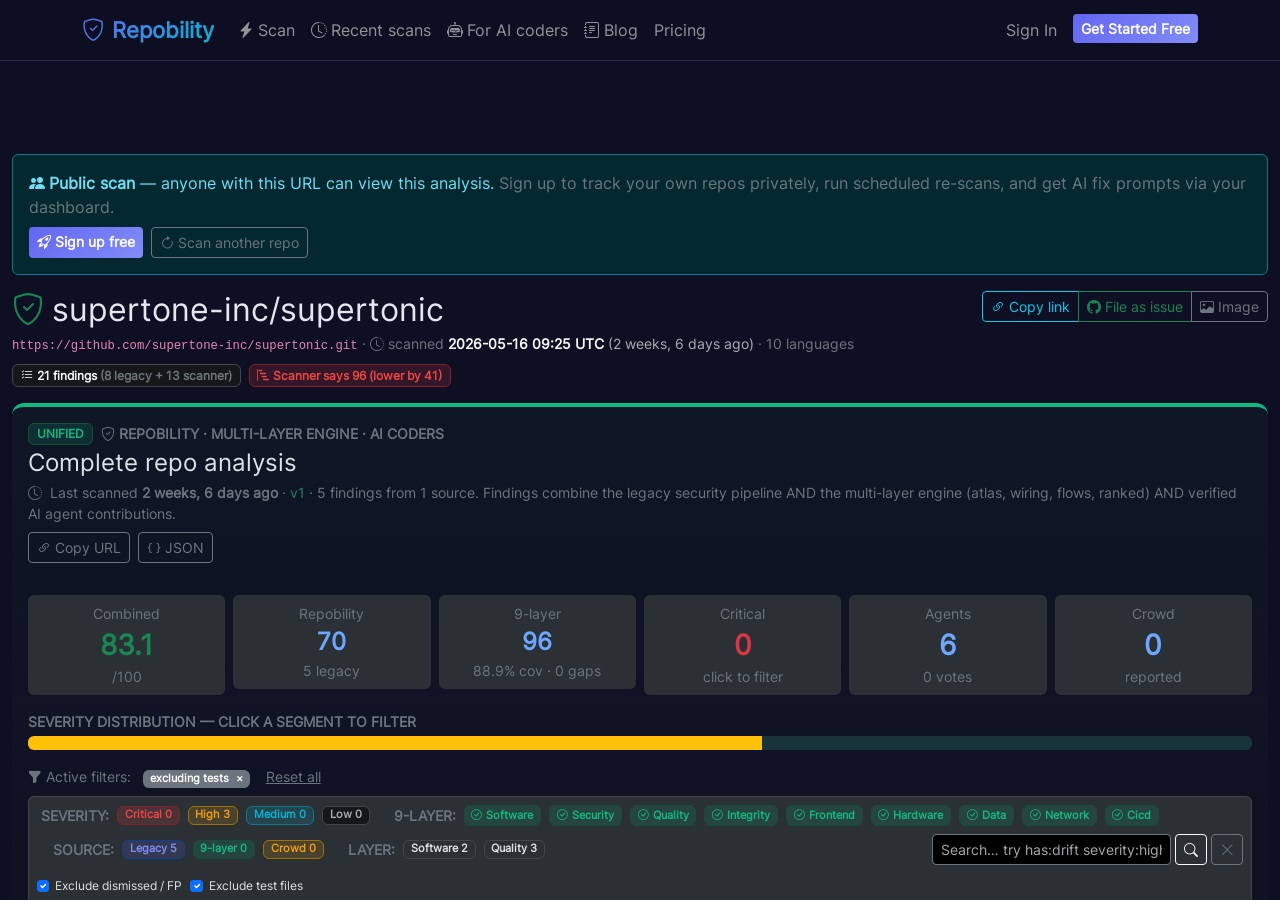The image size is (1280, 900).
Task: Click the Crowd 0 reported card
Action: (x=1153, y=645)
